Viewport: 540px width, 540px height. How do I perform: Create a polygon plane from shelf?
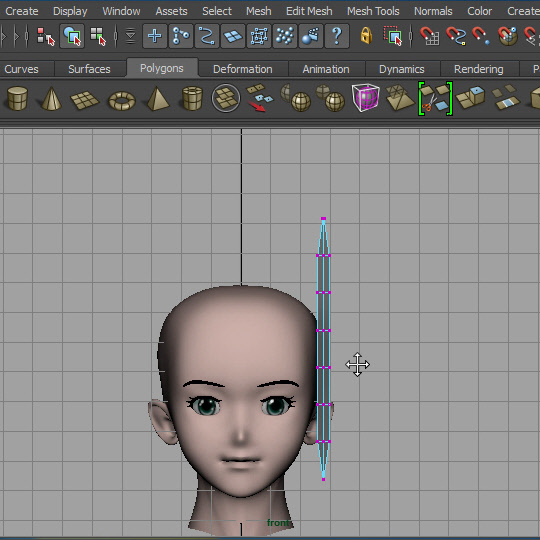pos(85,100)
